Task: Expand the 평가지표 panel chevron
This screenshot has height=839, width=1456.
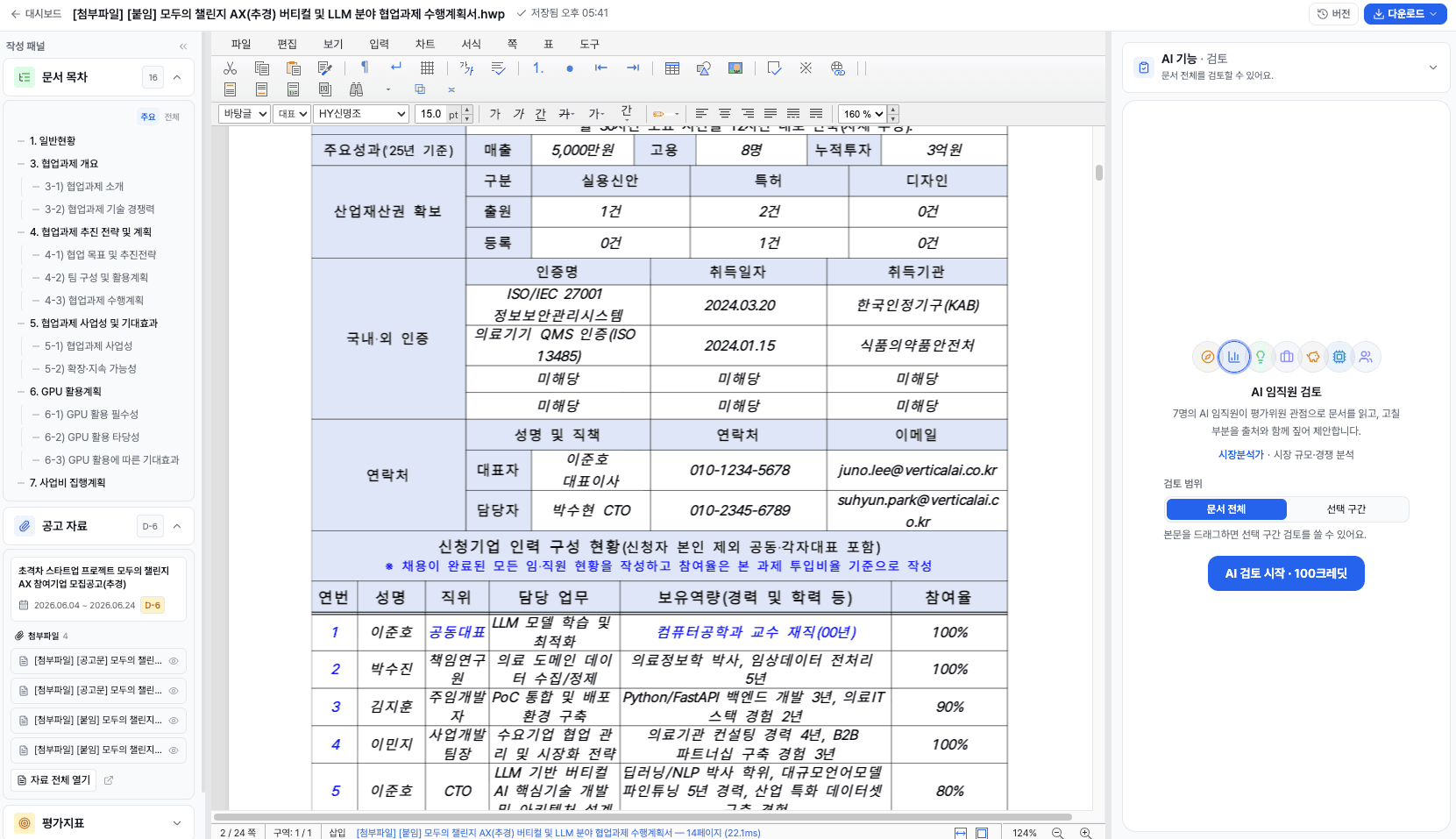Action: click(177, 823)
